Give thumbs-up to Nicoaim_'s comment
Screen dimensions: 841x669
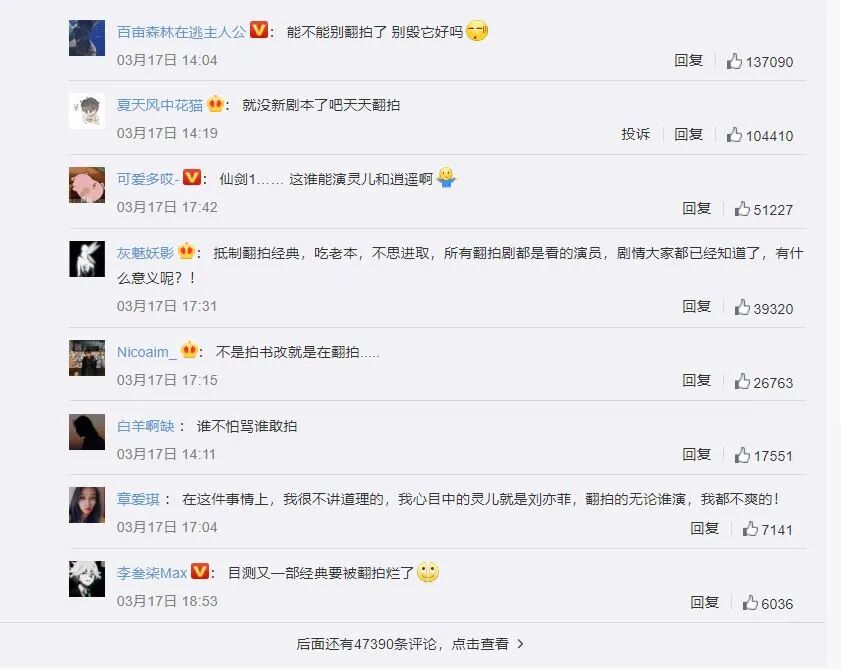click(763, 382)
